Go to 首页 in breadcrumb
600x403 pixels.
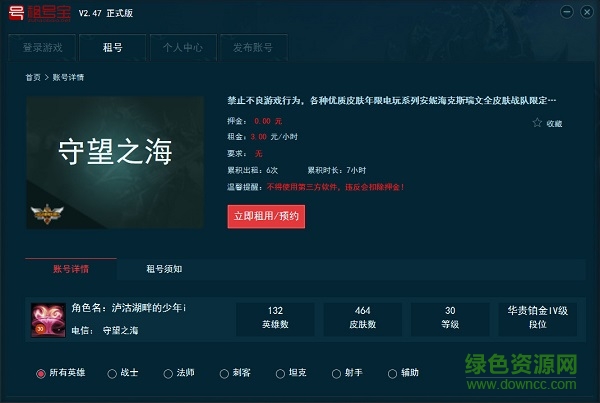coord(33,77)
